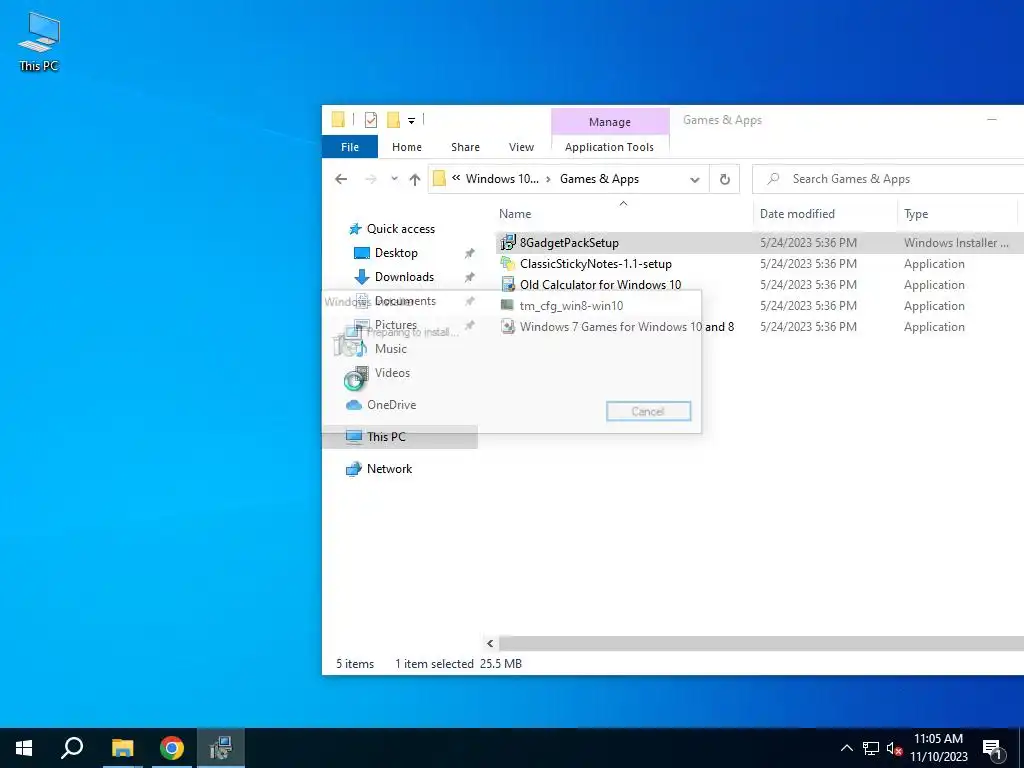
Task: Click the muted volume tray icon
Action: [894, 748]
